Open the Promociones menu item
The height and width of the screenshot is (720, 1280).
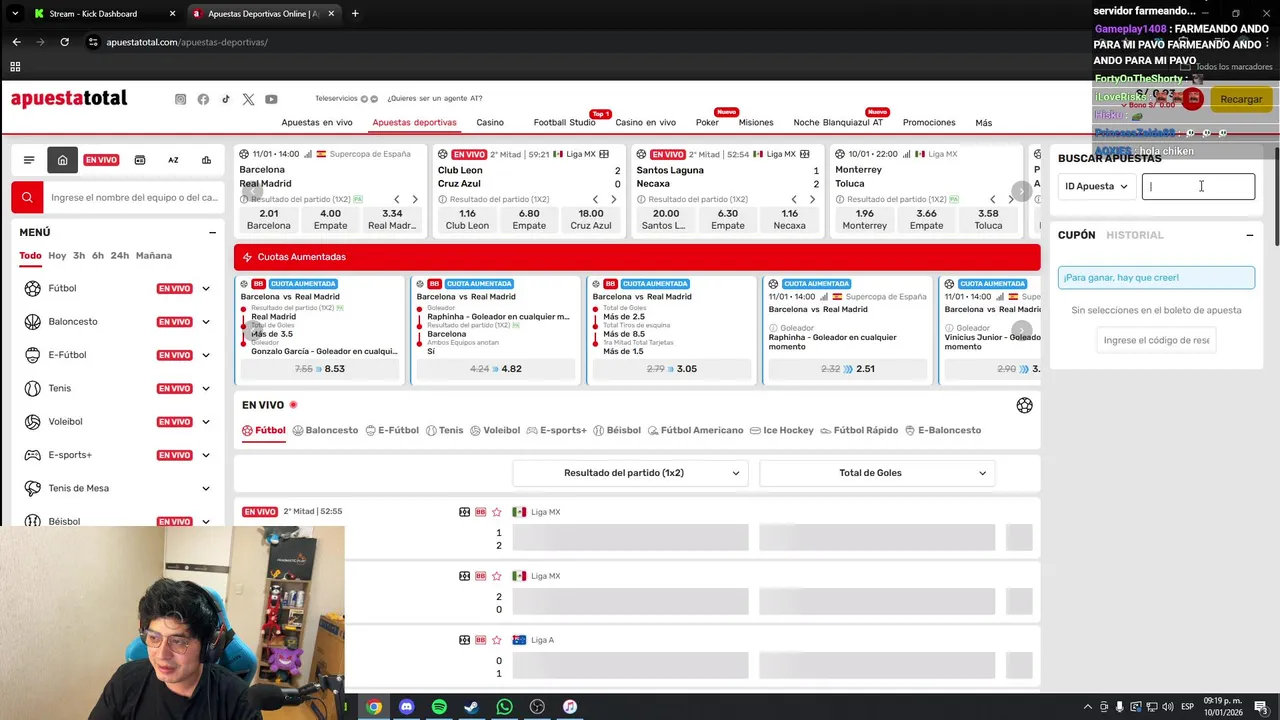929,122
